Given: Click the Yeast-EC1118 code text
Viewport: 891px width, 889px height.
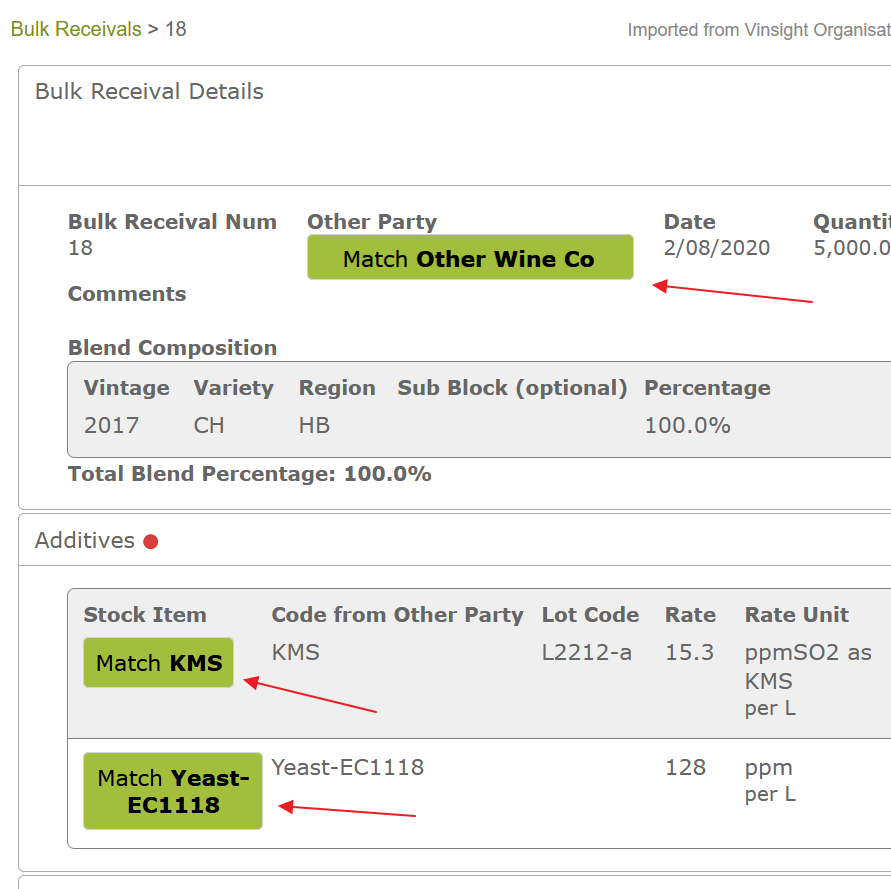Looking at the screenshot, I should click(x=348, y=767).
